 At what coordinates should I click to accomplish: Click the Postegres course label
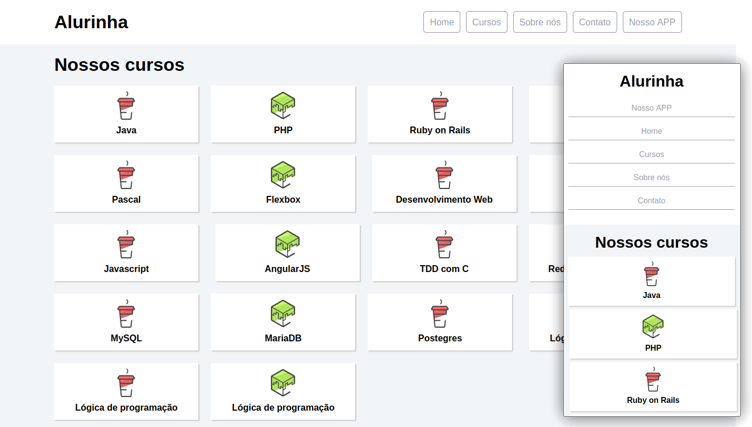[440, 338]
